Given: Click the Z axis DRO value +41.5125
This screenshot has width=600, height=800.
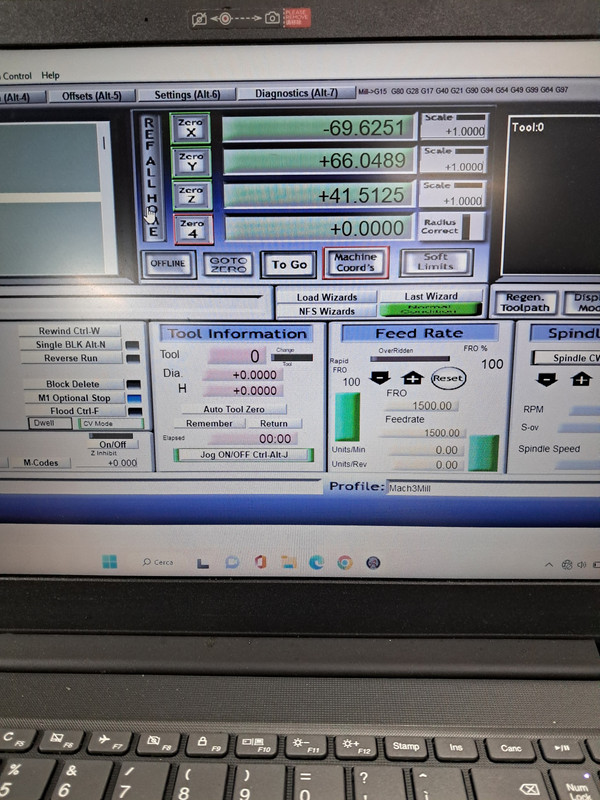Looking at the screenshot, I should point(318,195).
